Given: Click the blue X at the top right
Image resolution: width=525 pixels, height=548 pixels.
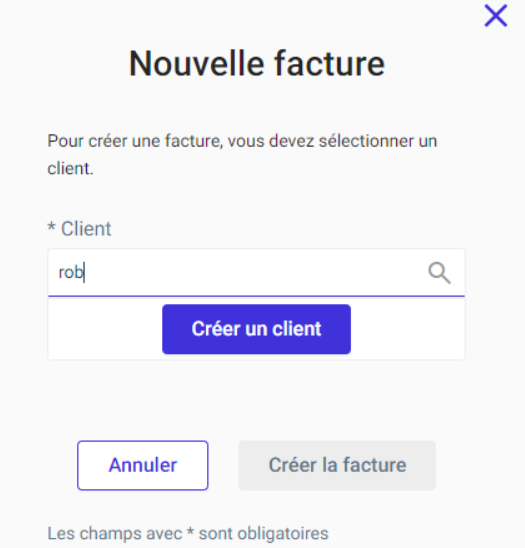Looking at the screenshot, I should pos(496,15).
